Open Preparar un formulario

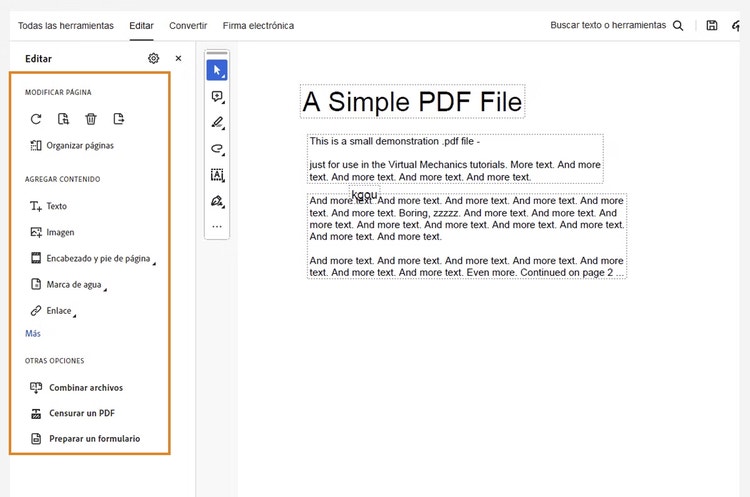(x=85, y=439)
